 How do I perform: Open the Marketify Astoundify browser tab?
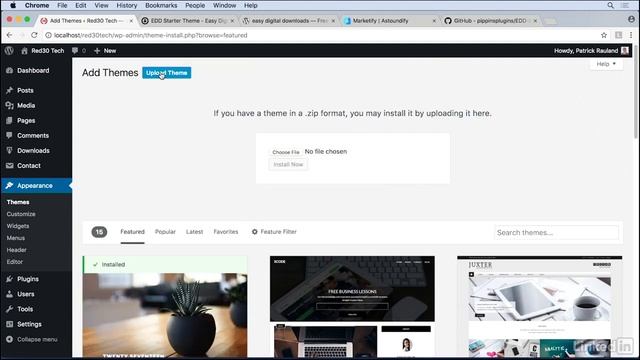(x=388, y=20)
